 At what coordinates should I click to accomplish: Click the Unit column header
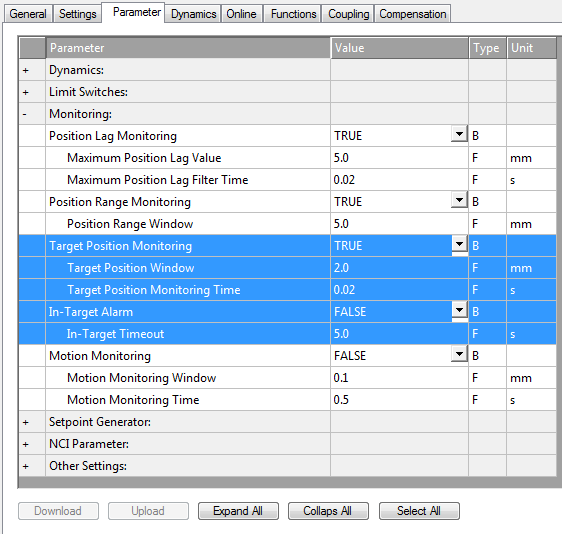[532, 48]
